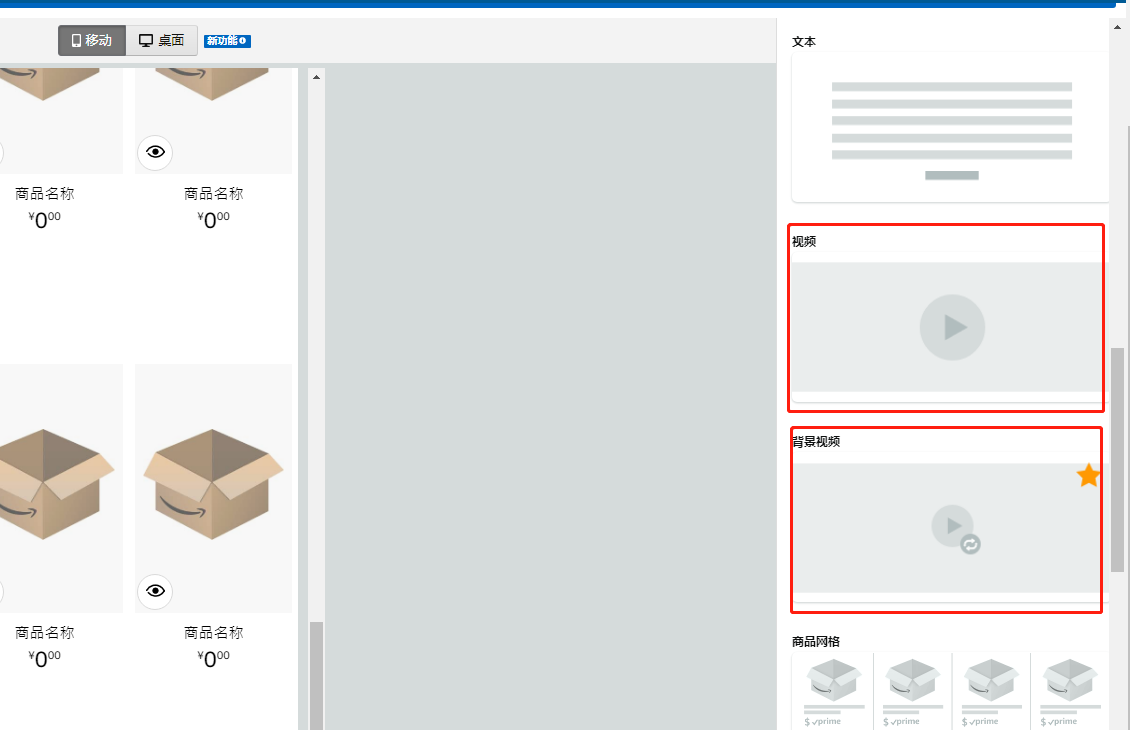The image size is (1130, 730).
Task: Click the 商品网格 section label
Action: 816,641
